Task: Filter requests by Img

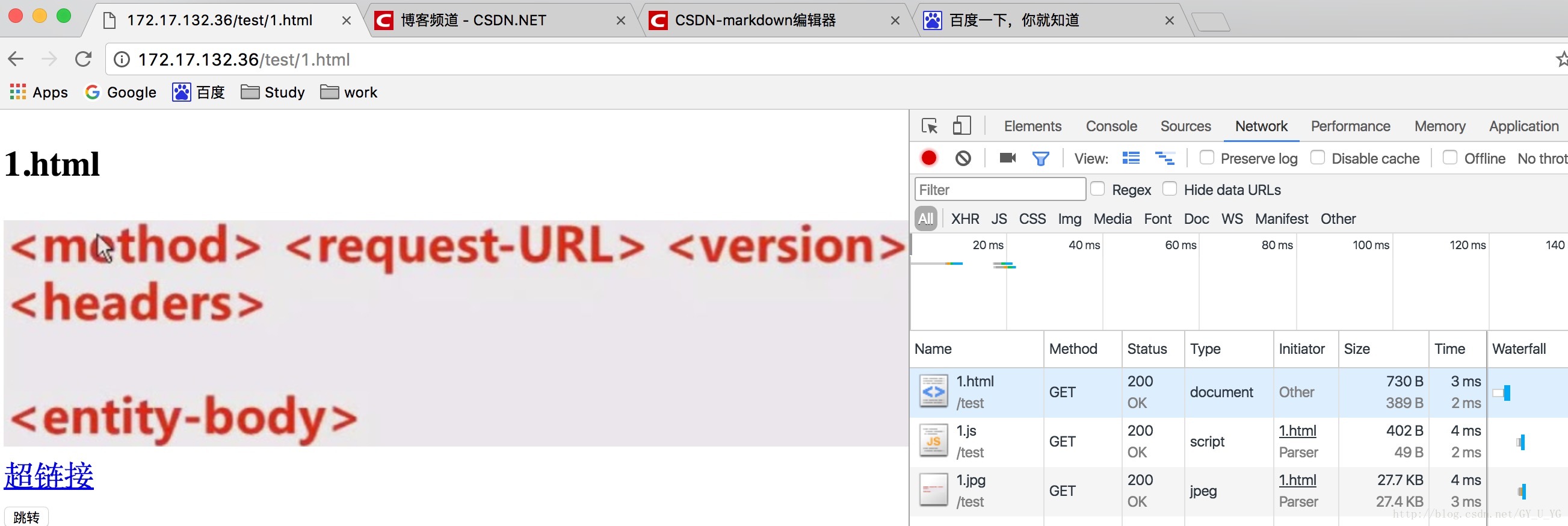Action: coord(1069,218)
